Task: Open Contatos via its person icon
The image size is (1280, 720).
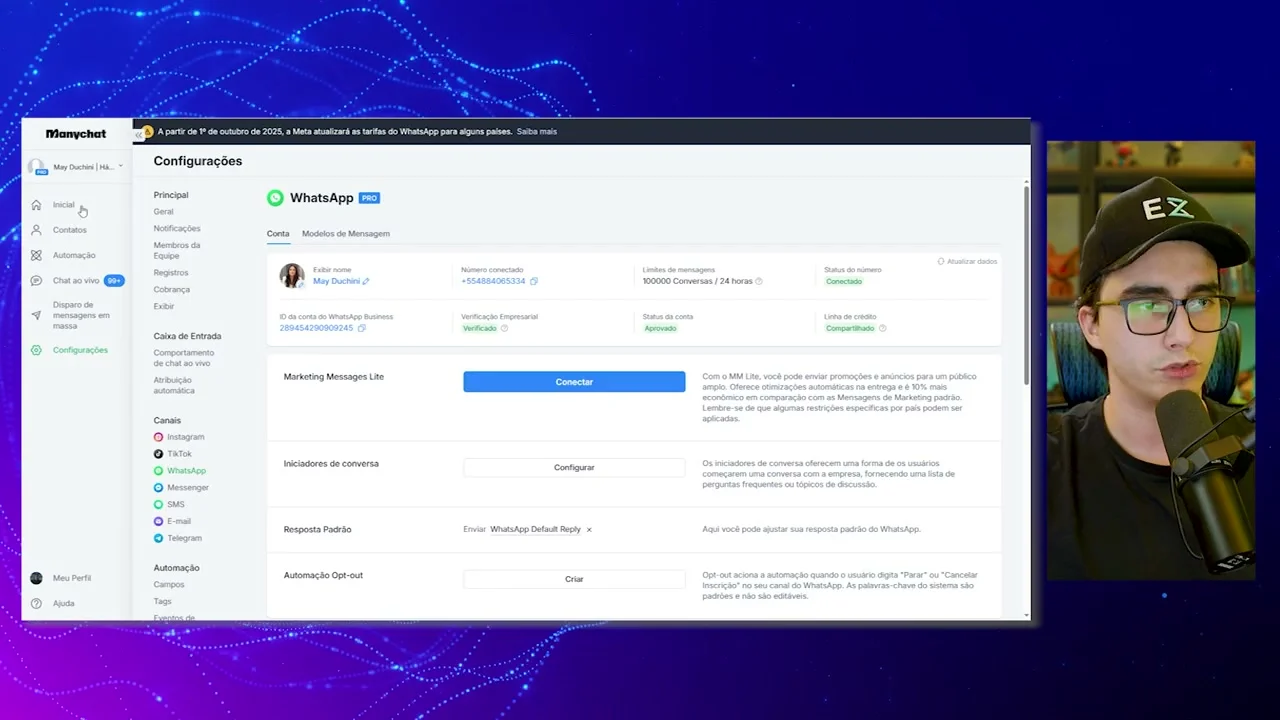Action: [x=36, y=230]
